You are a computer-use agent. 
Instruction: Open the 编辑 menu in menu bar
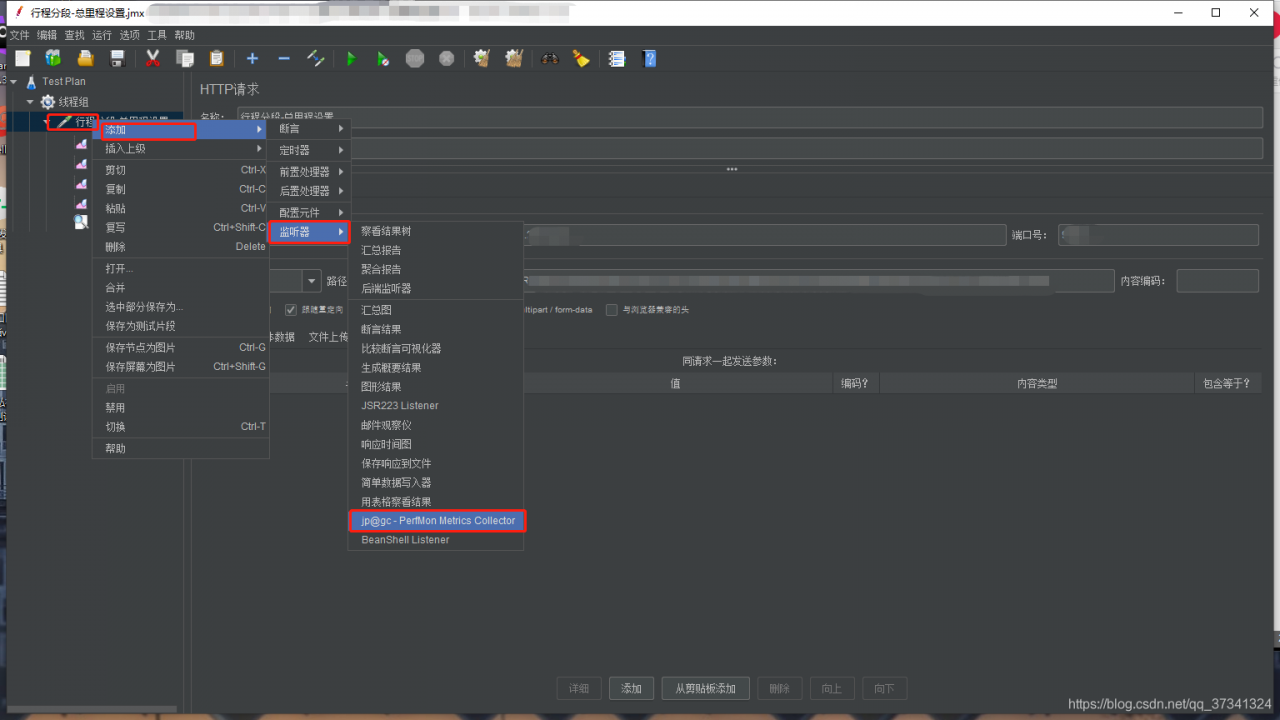coord(47,35)
